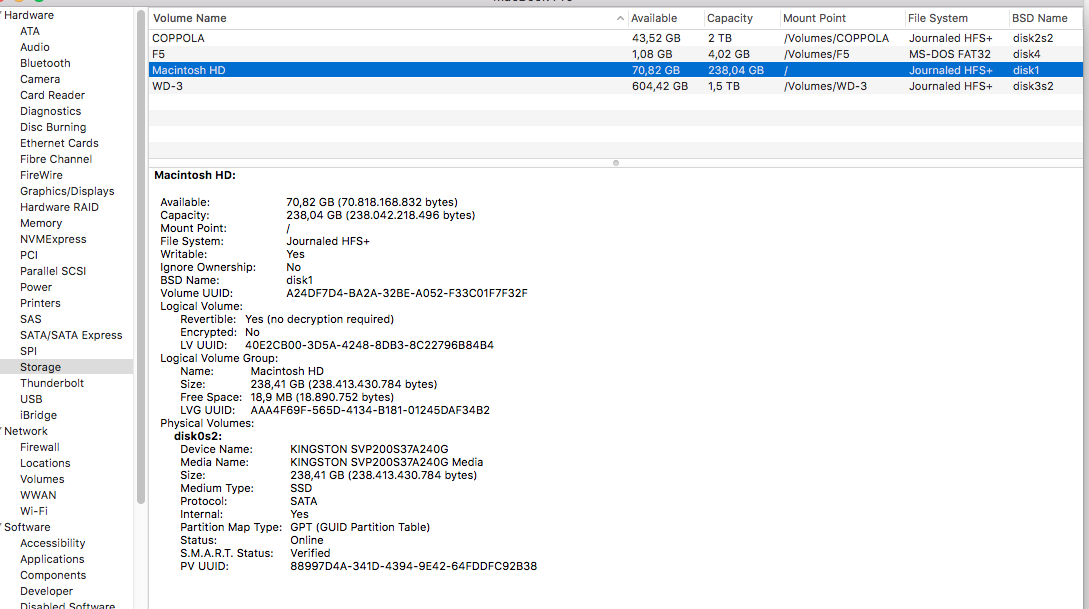This screenshot has width=1089, height=609.
Task: Select Developer under Software
Action: pyautogui.click(x=47, y=591)
